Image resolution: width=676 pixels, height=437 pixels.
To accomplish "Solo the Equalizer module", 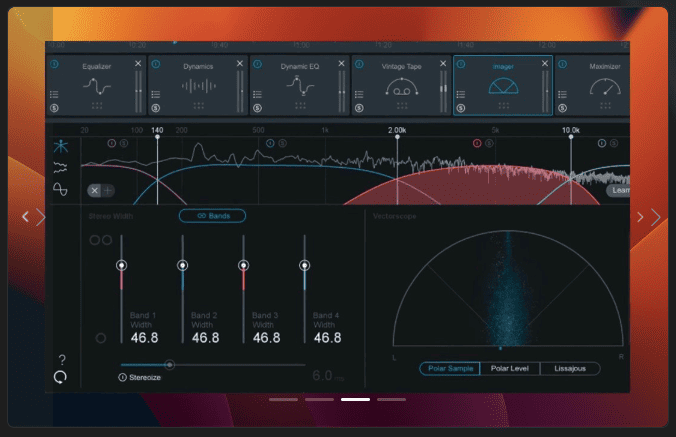I will click(x=54, y=108).
